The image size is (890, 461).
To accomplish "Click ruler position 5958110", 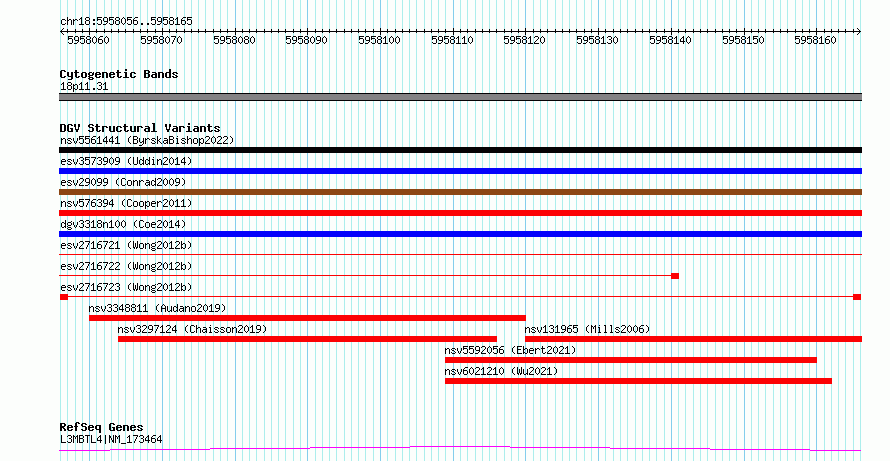I will pyautogui.click(x=452, y=40).
